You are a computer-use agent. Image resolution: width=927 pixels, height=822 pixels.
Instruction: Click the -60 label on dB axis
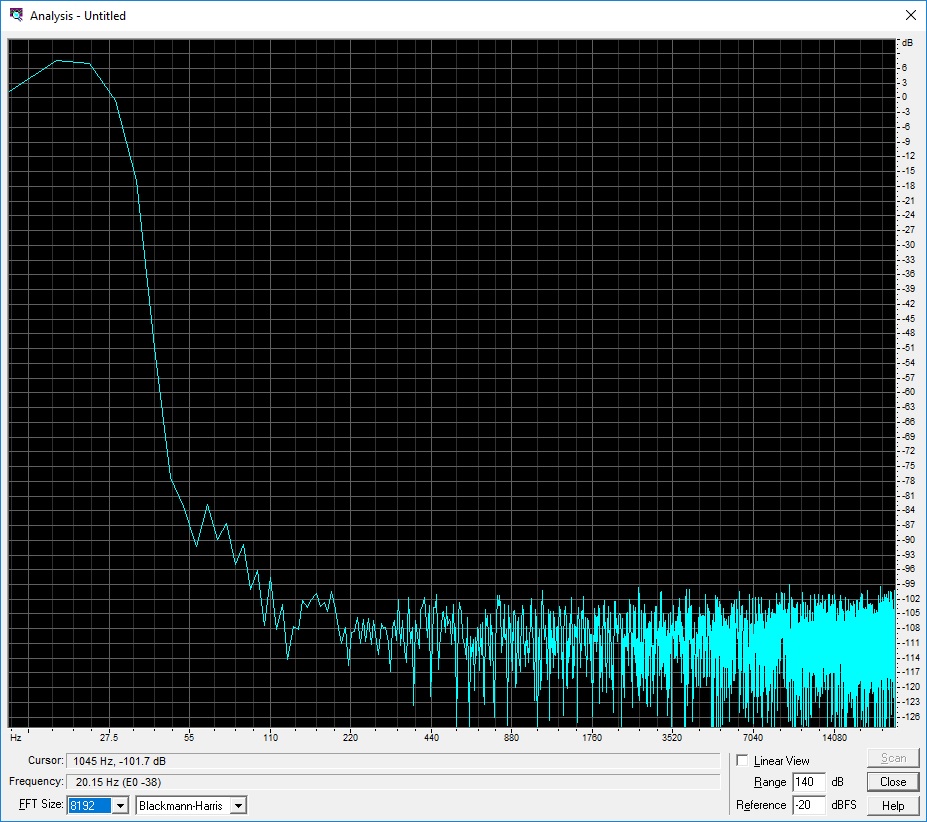909,391
